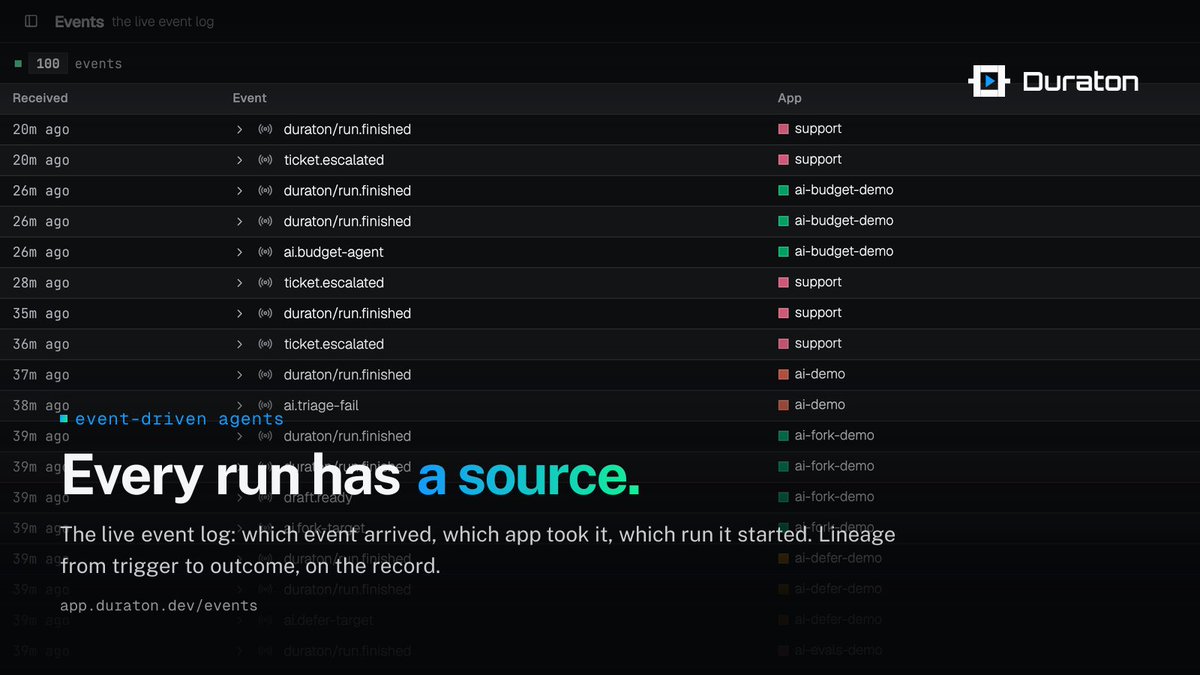Image resolution: width=1200 pixels, height=675 pixels.
Task: Click the support color square in the 28m ago row
Action: pos(784,282)
